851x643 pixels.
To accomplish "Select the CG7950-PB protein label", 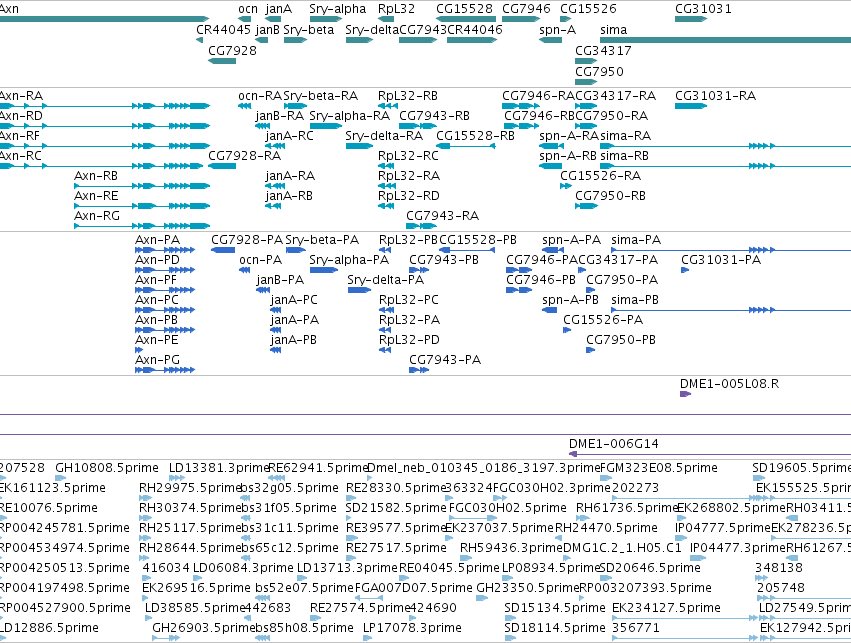I will click(x=621, y=340).
